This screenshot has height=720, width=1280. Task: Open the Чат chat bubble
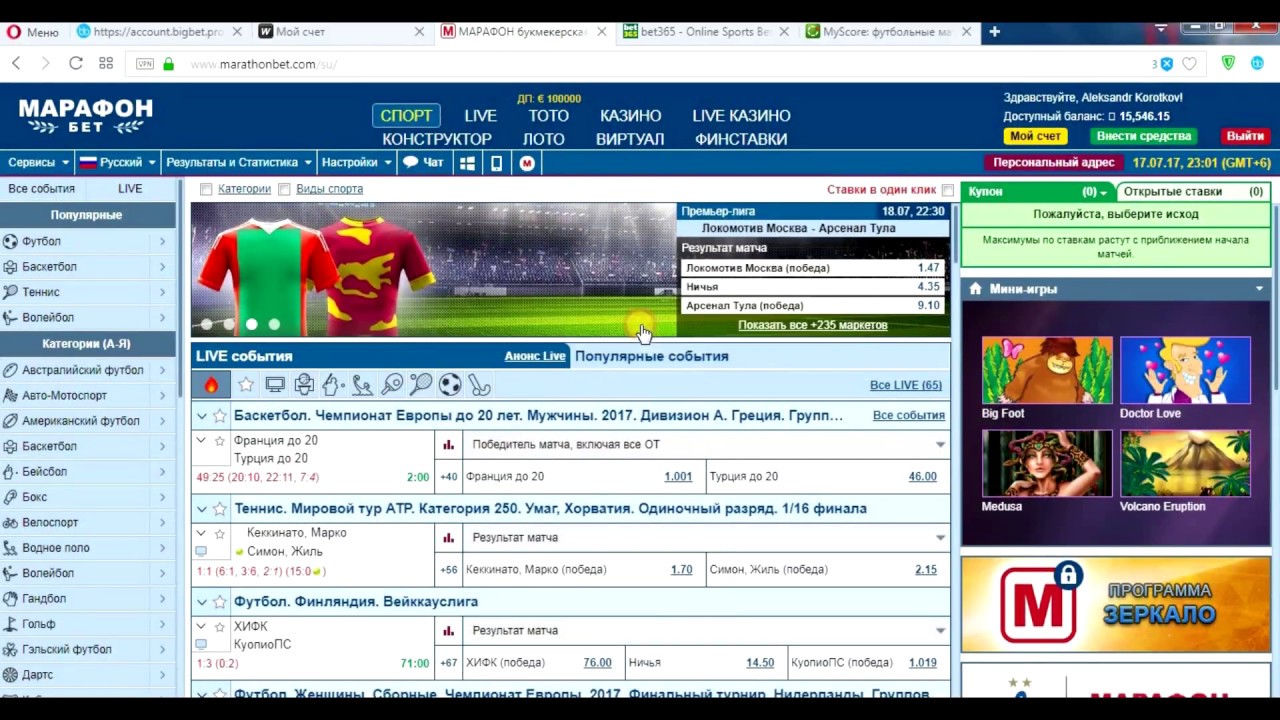(422, 162)
